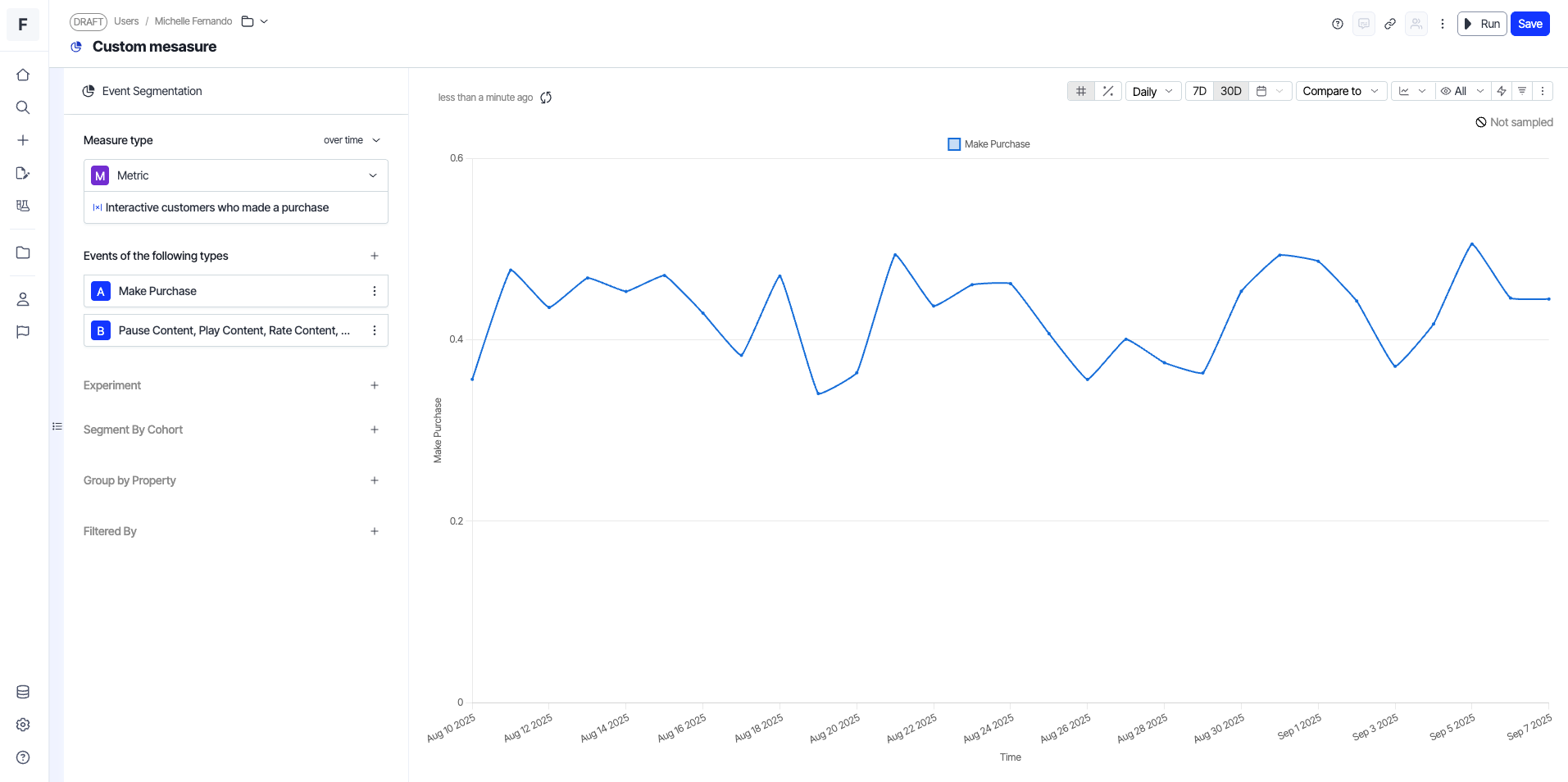Open the Make Purchase event options menu
The width and height of the screenshot is (1568, 782).
pos(375,291)
